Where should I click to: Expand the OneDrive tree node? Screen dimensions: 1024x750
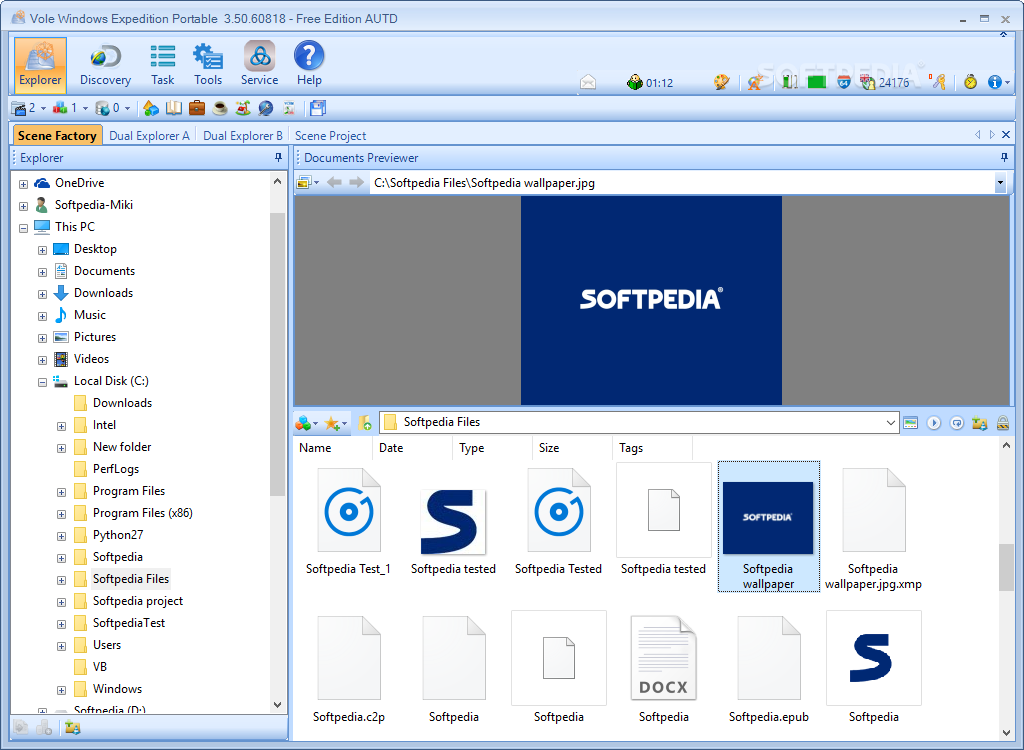(24, 184)
